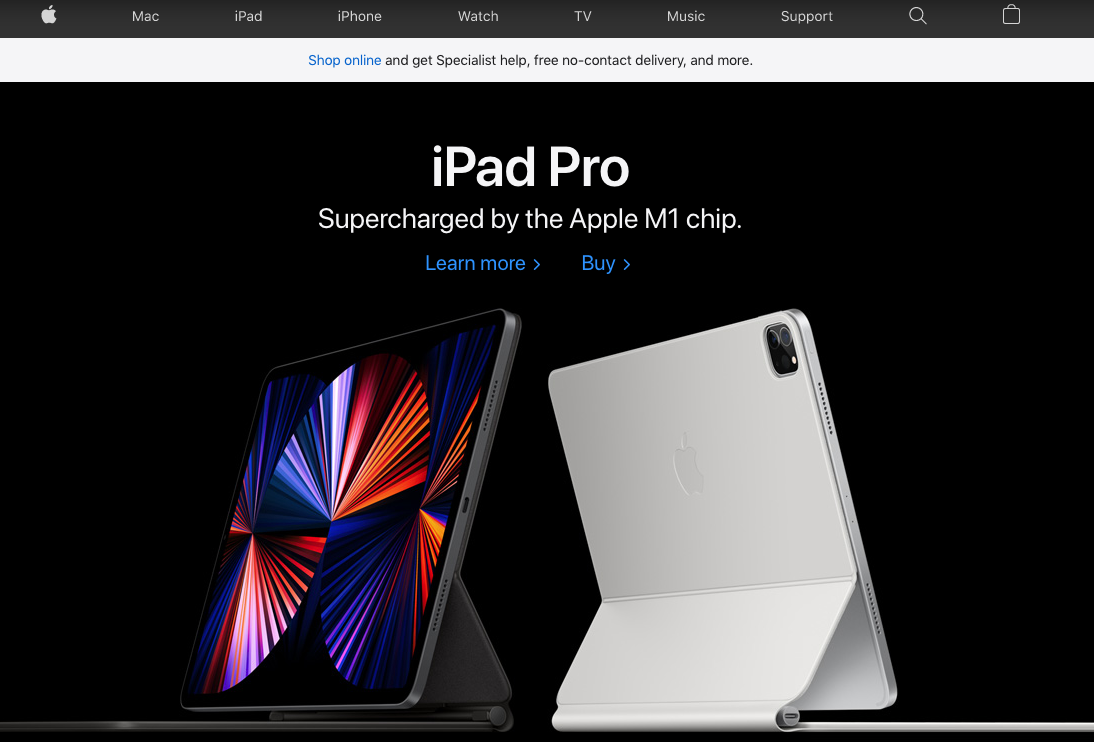Open the search magnifier icon

(x=917, y=15)
